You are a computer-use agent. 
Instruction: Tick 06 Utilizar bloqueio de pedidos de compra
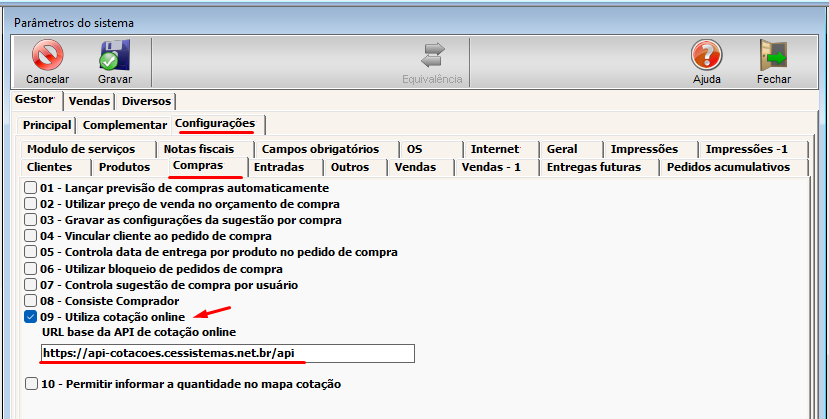[x=31, y=269]
